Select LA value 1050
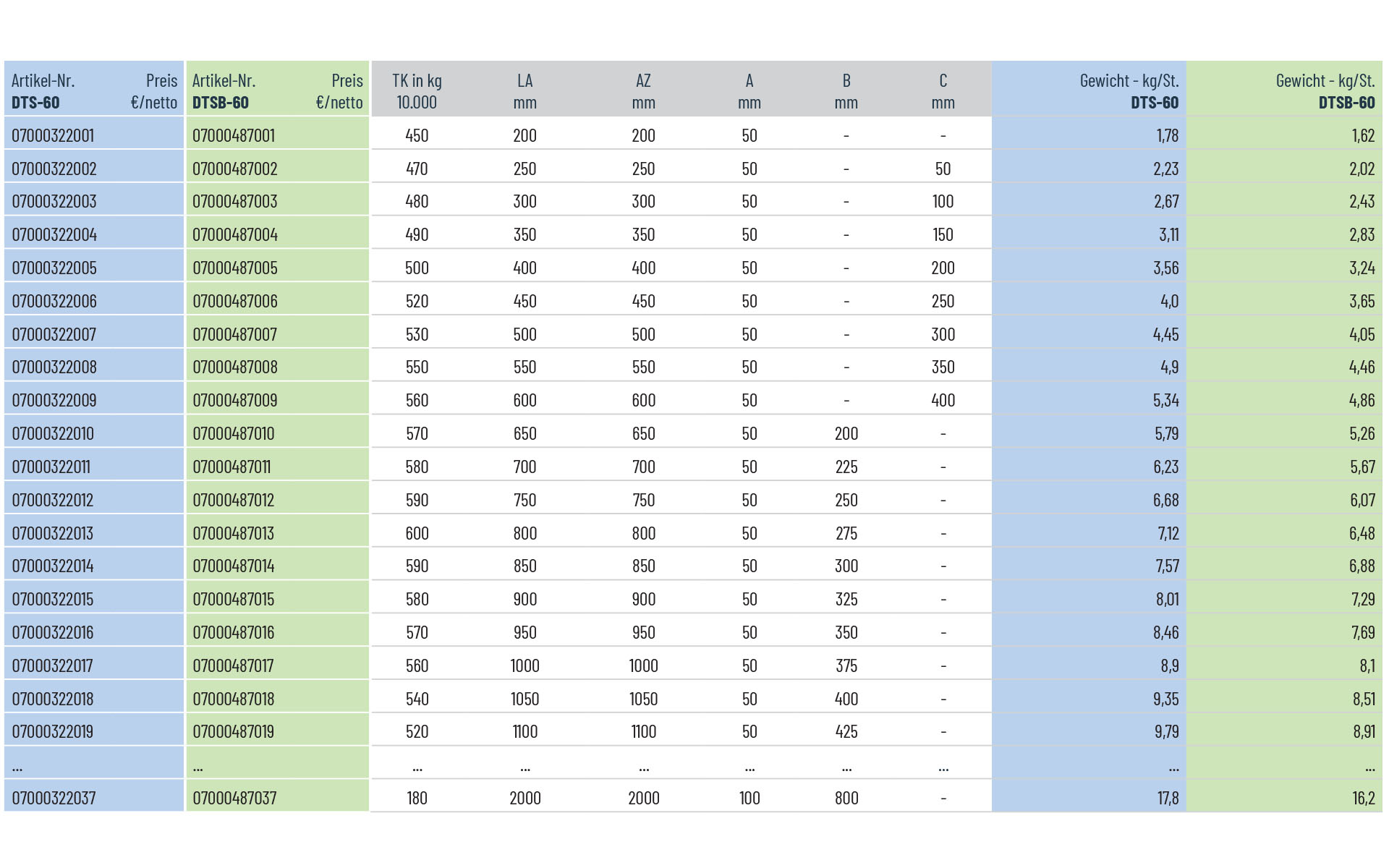Viewport: 1389px width, 868px height. click(x=525, y=699)
